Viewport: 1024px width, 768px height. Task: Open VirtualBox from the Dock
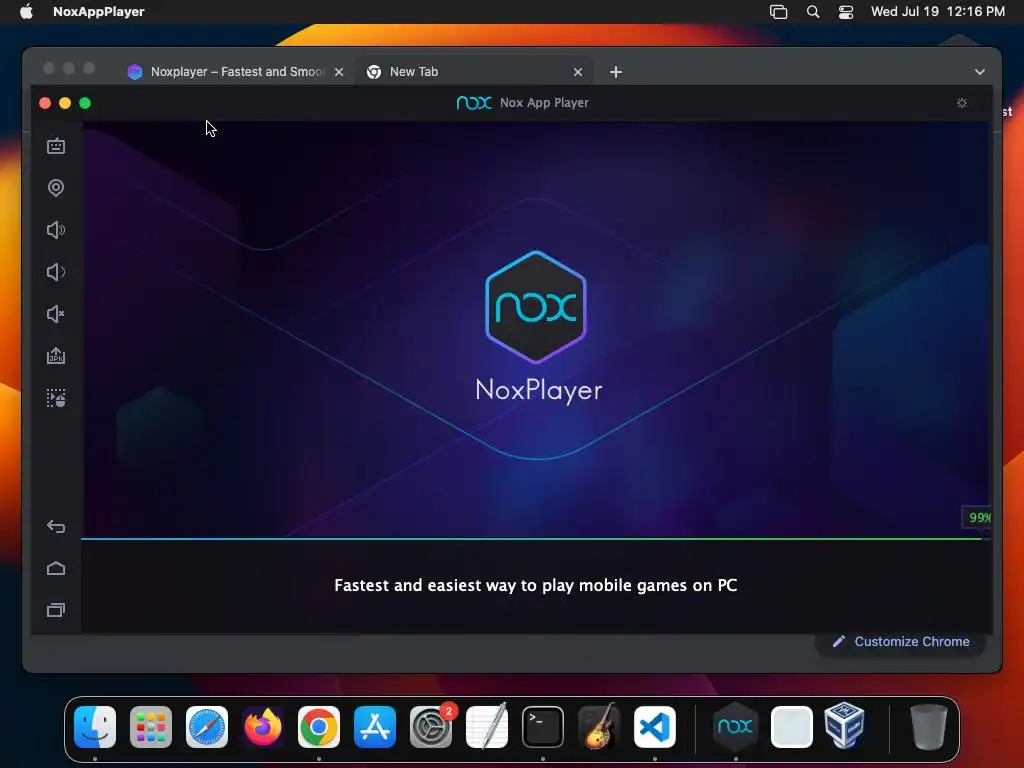pos(844,725)
